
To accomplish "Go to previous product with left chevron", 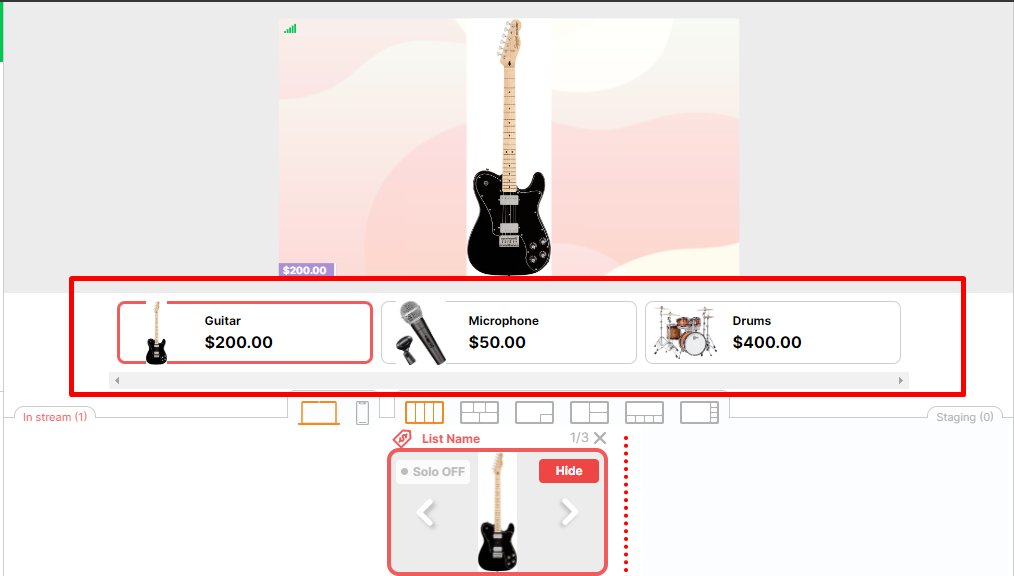I will click(426, 513).
